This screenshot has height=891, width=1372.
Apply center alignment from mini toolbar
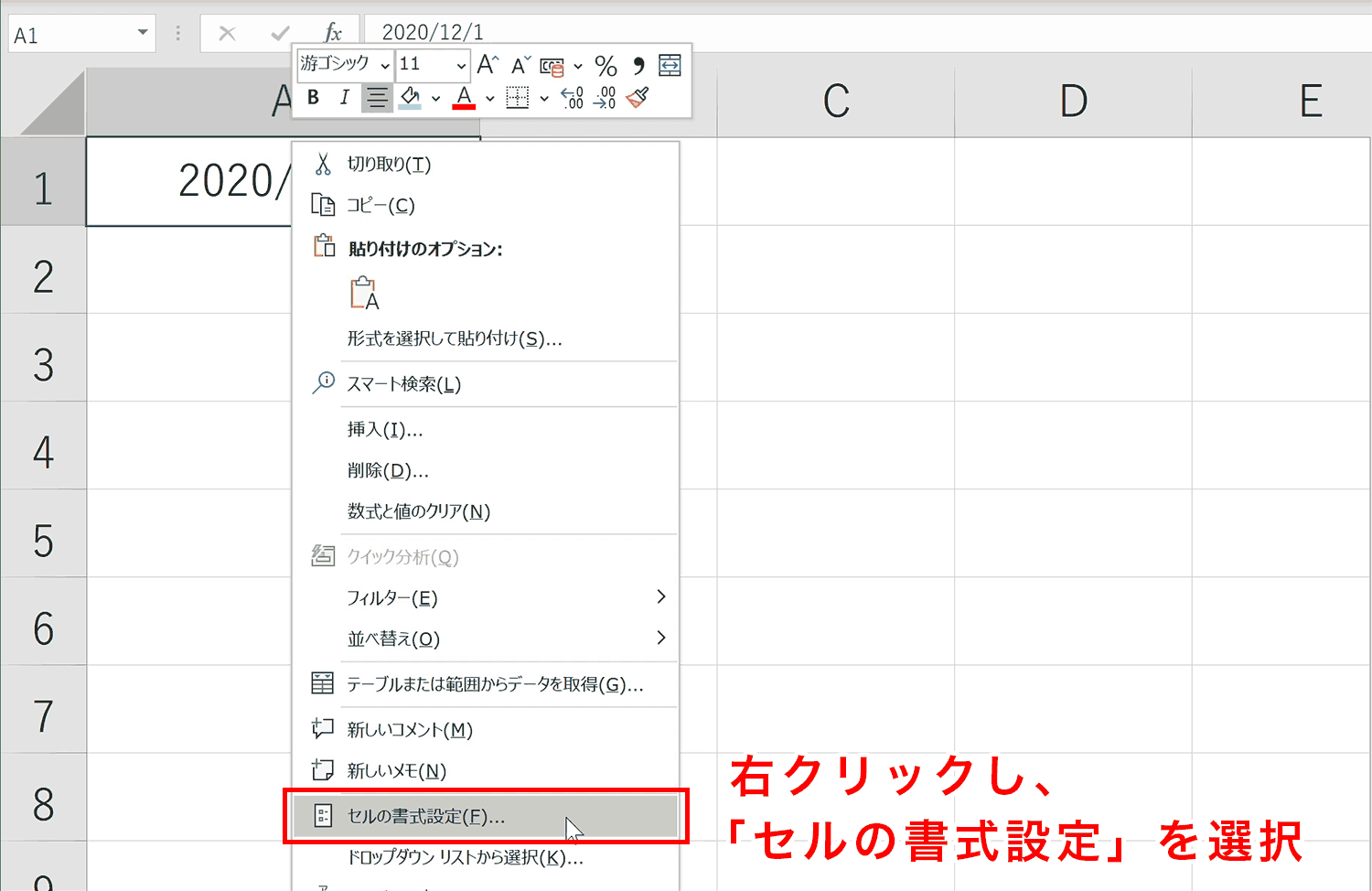click(377, 98)
